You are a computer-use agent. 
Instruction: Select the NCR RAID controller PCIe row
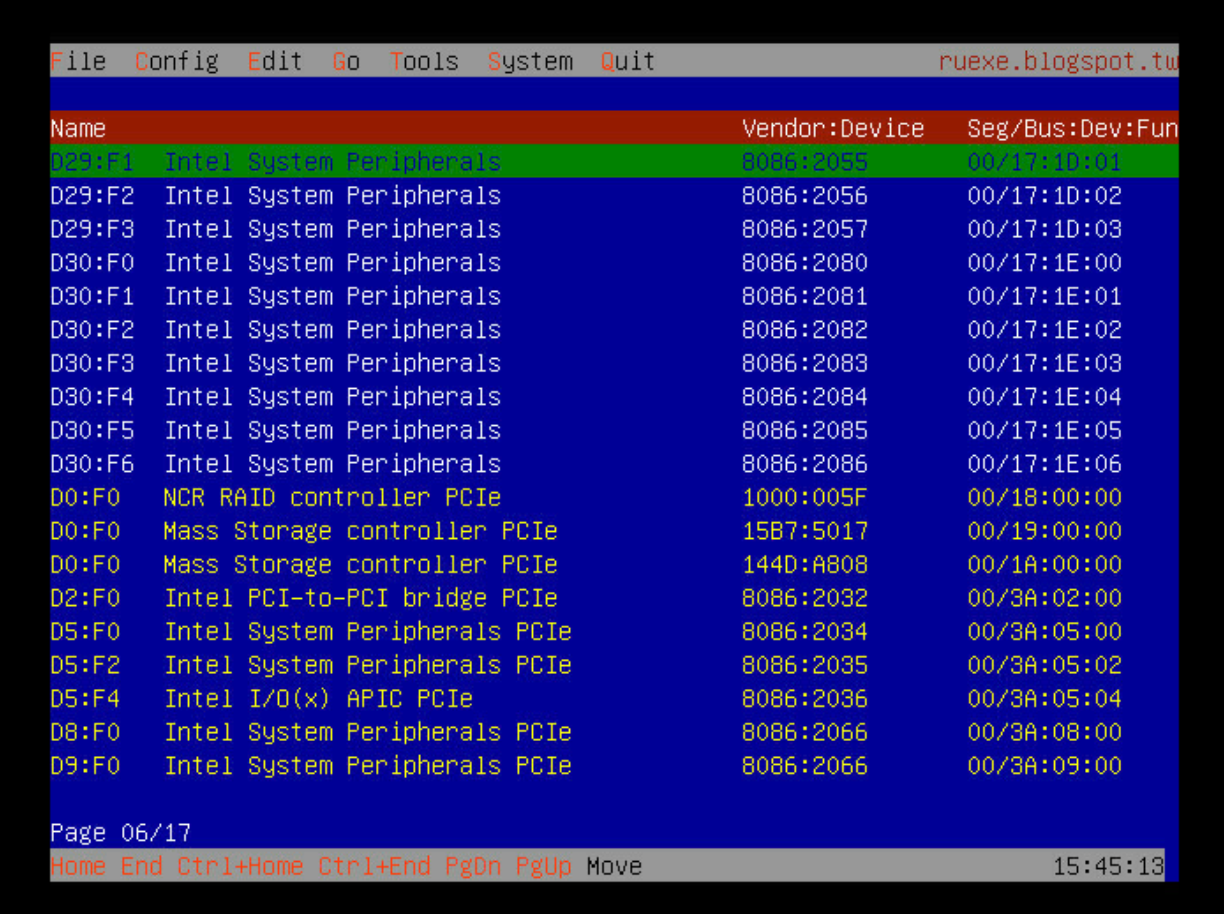[614, 497]
